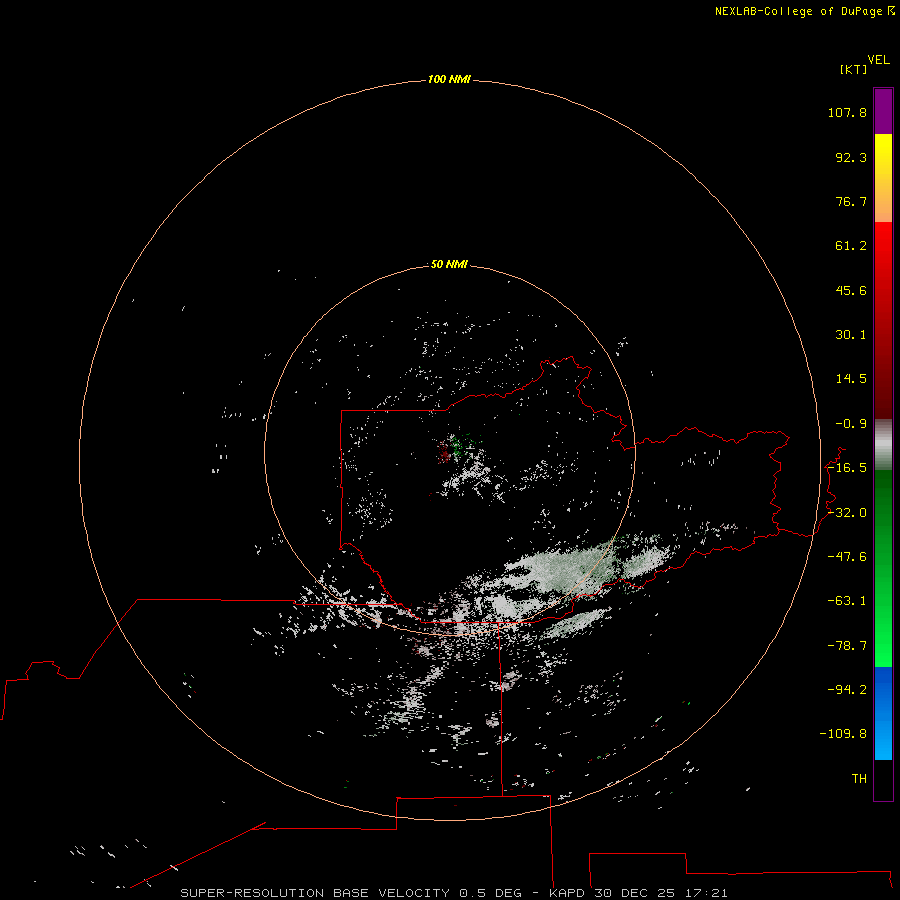Click the 45.6 legend value
Image resolution: width=900 pixels, height=900 pixels.
[851, 290]
